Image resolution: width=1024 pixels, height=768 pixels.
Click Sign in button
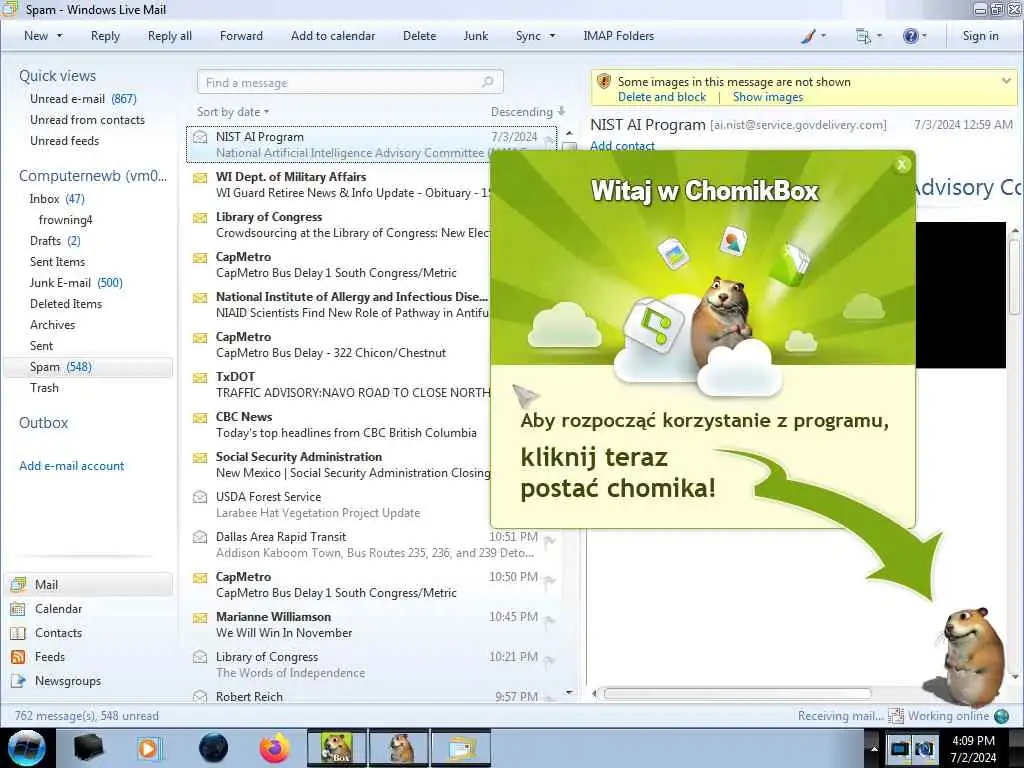(x=980, y=36)
